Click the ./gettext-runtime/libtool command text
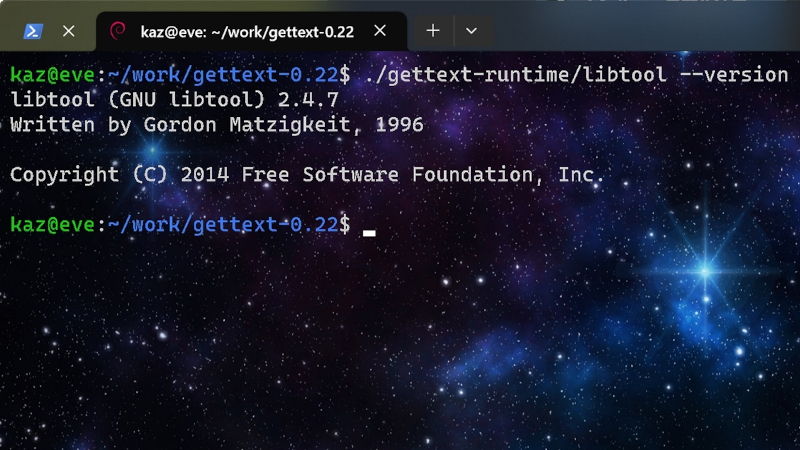The image size is (800, 450). click(516, 75)
